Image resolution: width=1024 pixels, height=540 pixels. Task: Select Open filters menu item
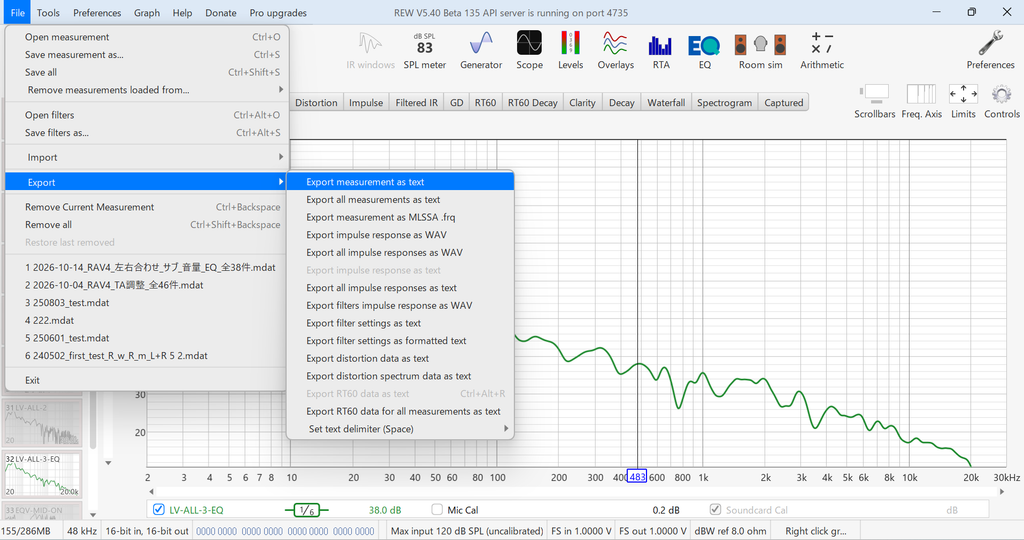(x=147, y=115)
